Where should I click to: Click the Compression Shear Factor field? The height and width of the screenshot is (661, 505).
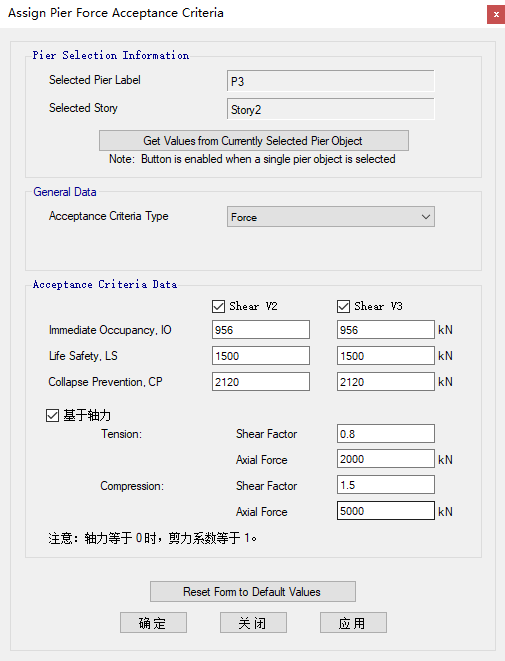click(x=385, y=485)
